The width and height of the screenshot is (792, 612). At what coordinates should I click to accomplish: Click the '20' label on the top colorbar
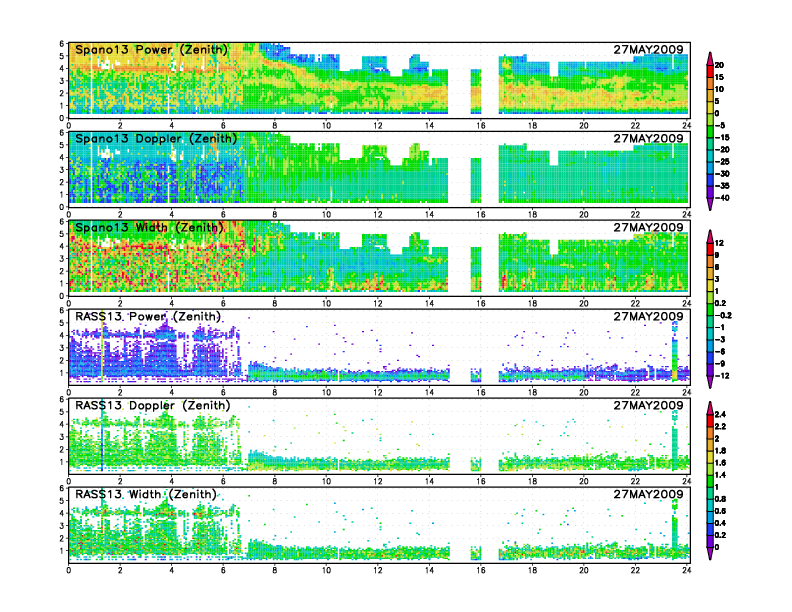pyautogui.click(x=719, y=65)
